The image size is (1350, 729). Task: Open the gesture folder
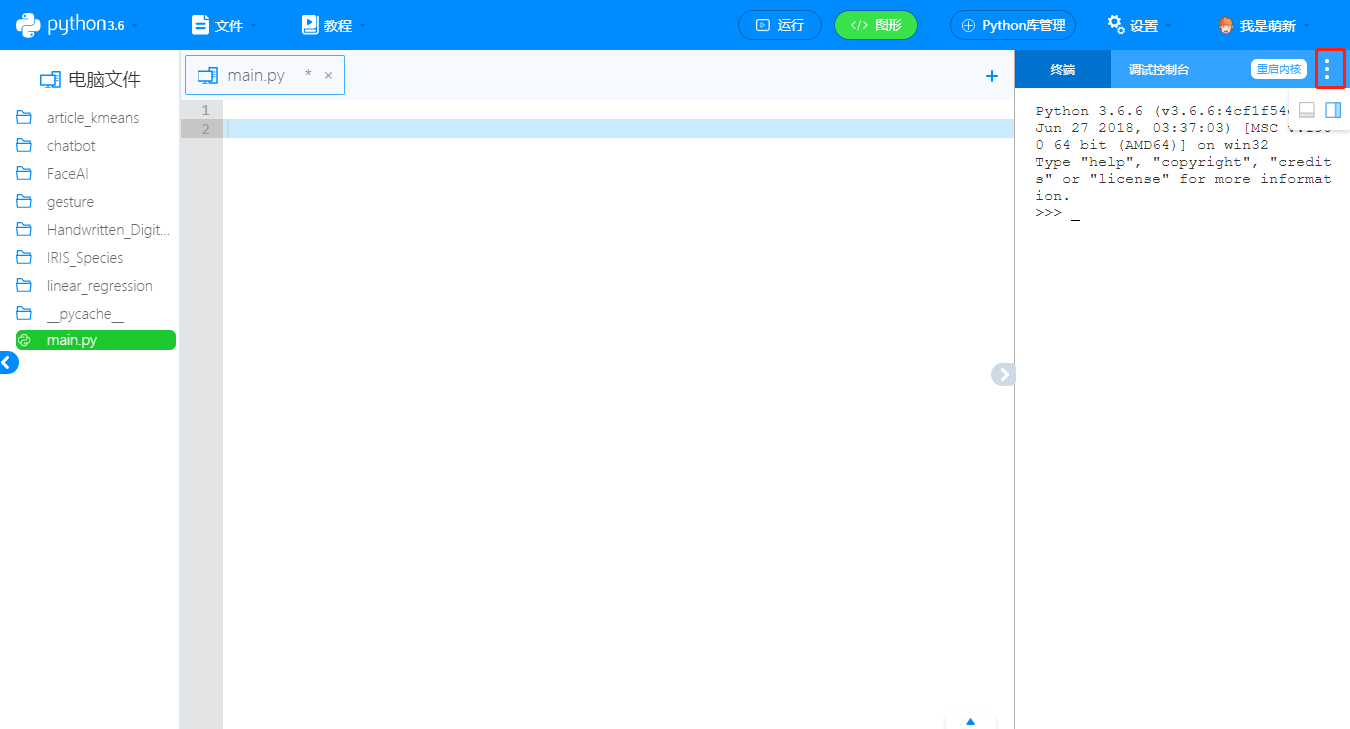click(x=70, y=202)
